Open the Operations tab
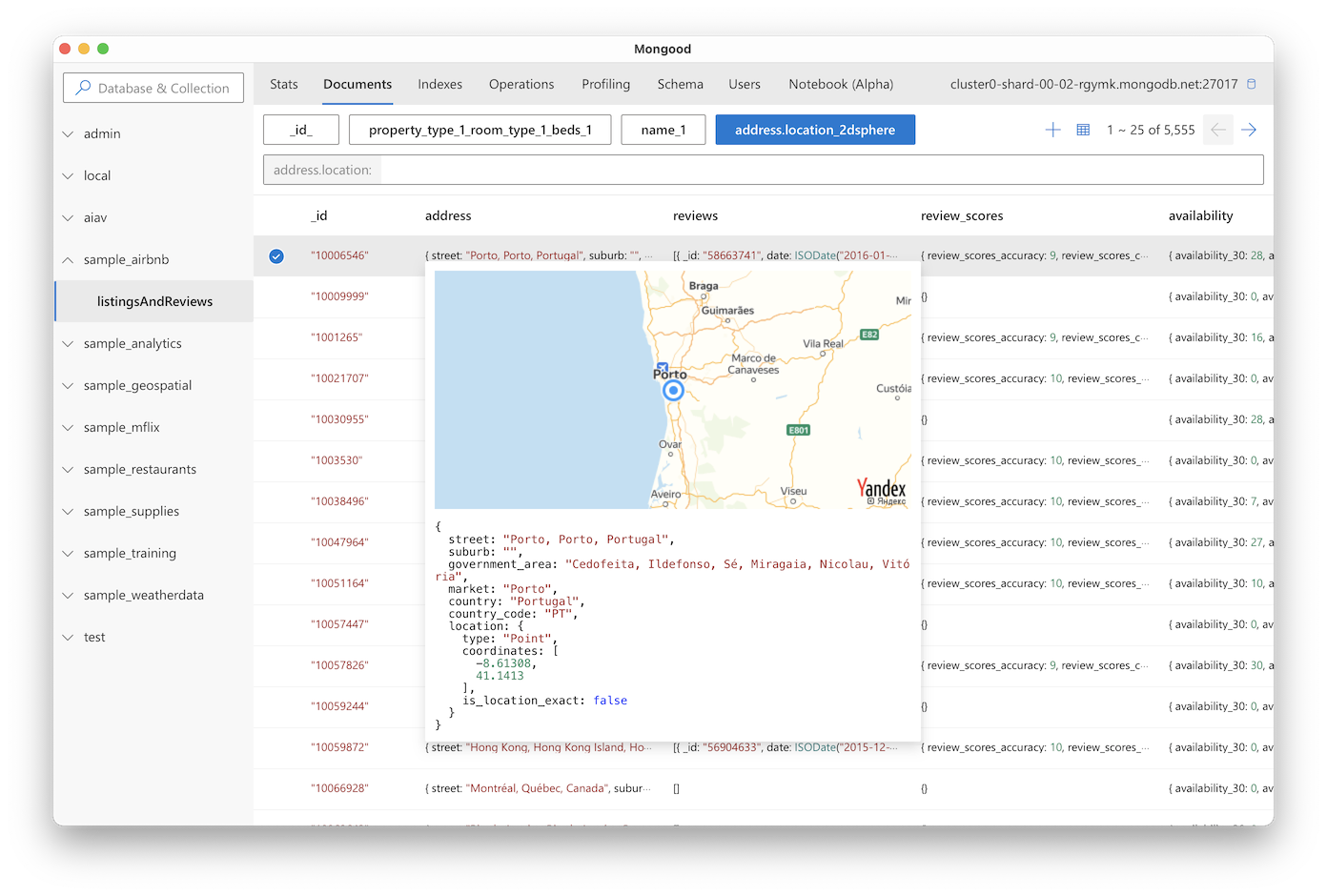Screen dimensions: 1327x896 click(521, 84)
